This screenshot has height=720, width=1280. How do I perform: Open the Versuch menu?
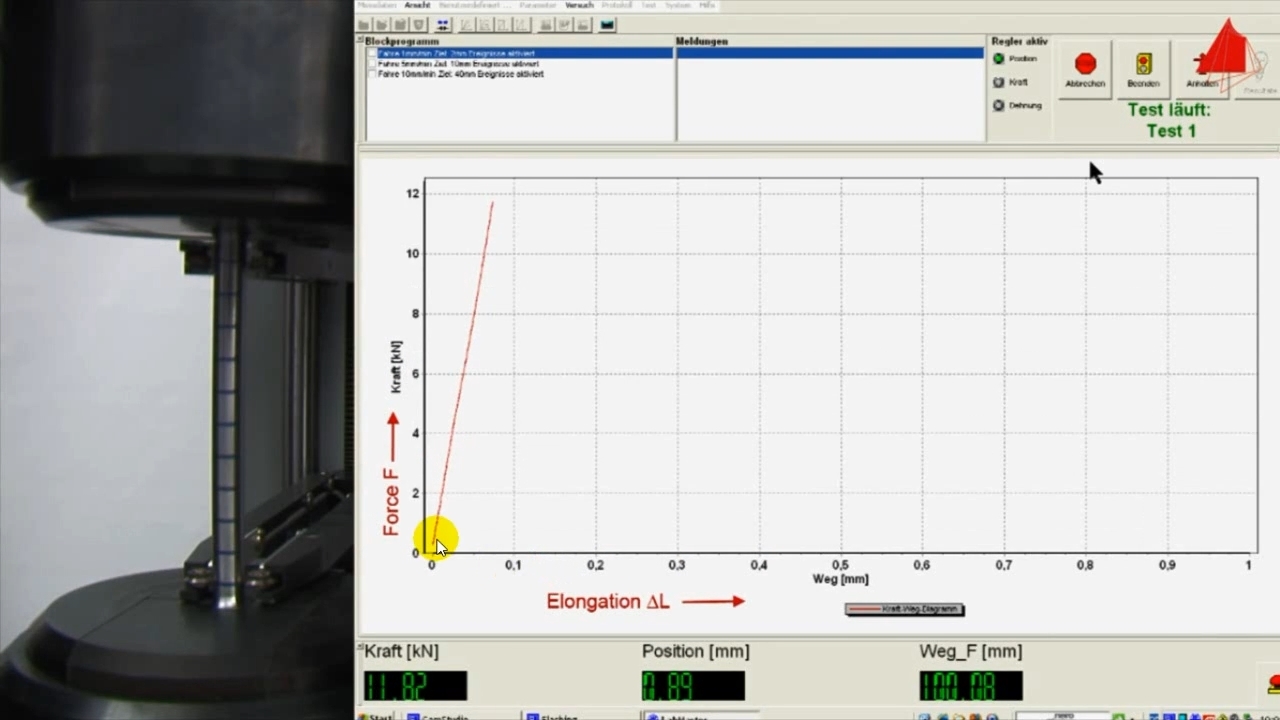[x=579, y=5]
